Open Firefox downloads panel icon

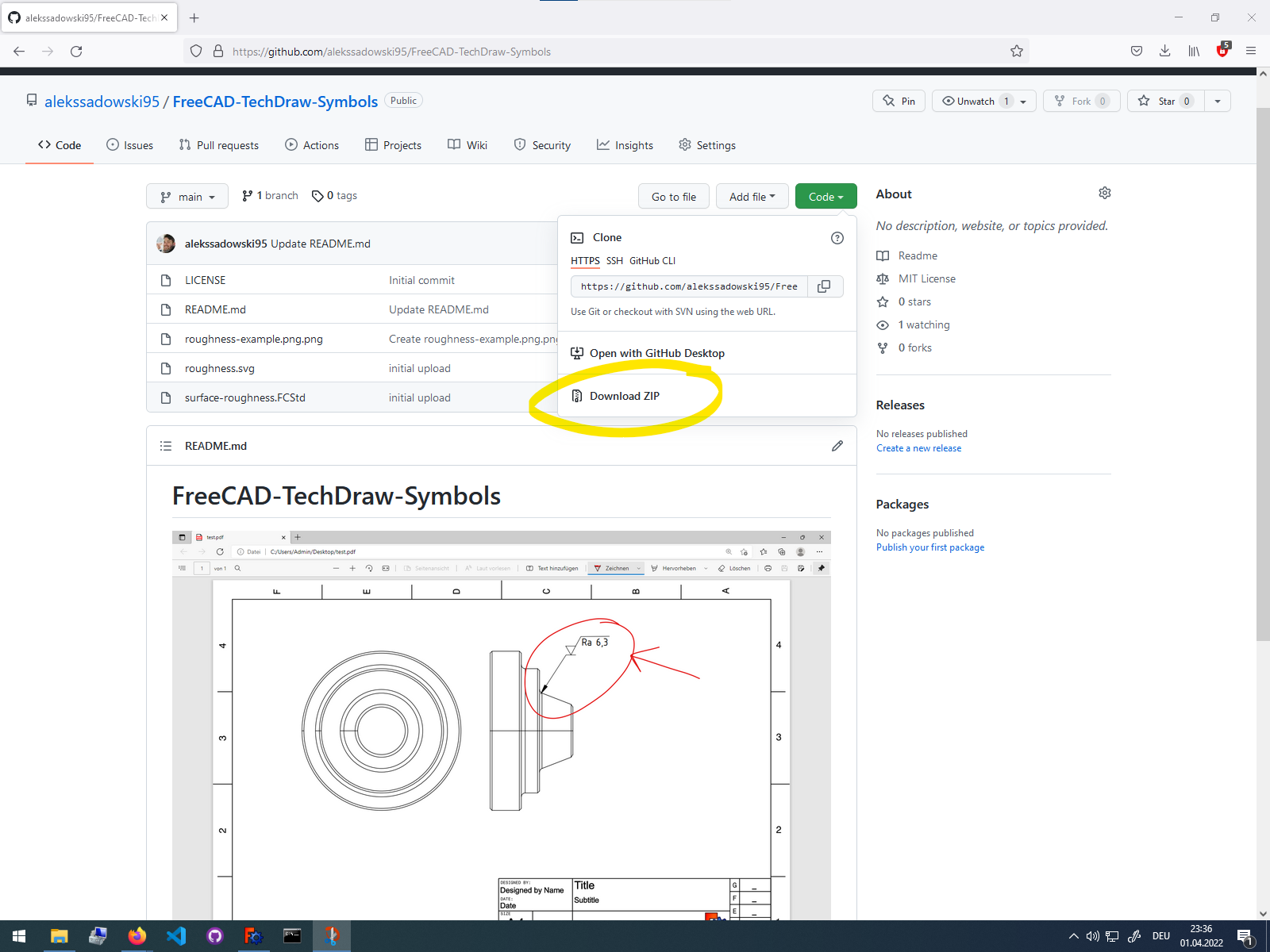pos(1164,51)
